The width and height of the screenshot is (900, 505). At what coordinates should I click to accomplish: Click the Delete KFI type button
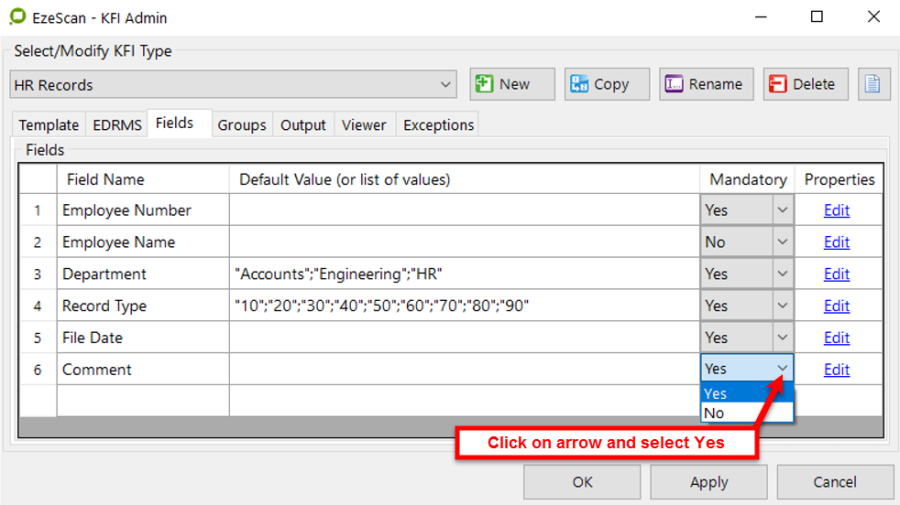[806, 85]
